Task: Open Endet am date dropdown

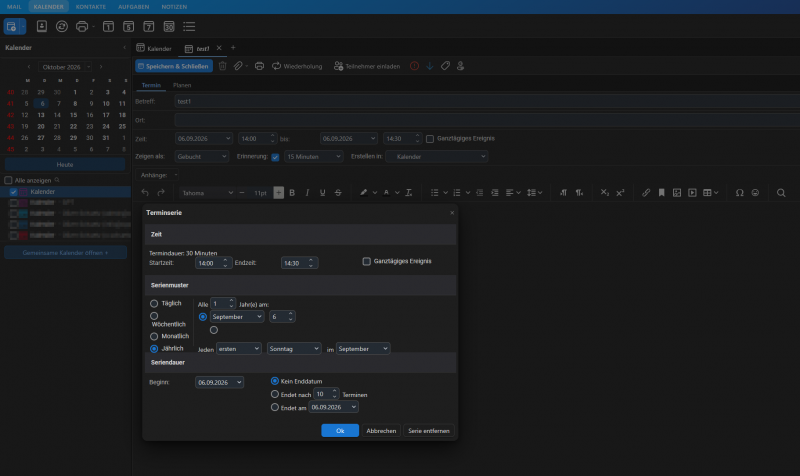Action: (333, 407)
